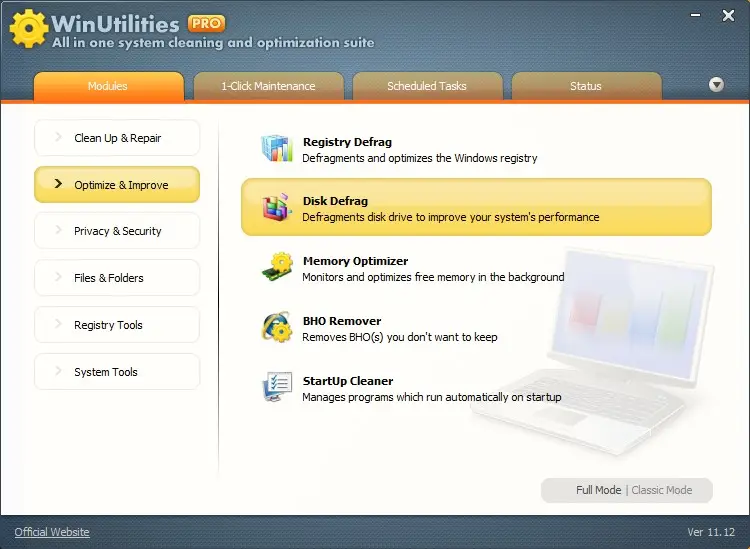The image size is (750, 549).
Task: Click the StartUp Cleaner checklist icon
Action: coord(277,387)
